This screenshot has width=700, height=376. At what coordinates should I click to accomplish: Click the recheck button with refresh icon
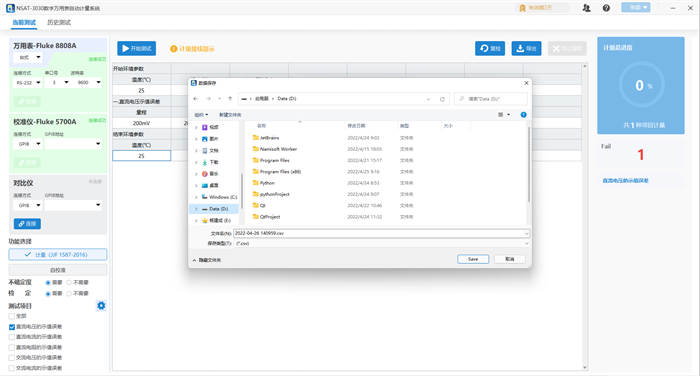pyautogui.click(x=490, y=48)
